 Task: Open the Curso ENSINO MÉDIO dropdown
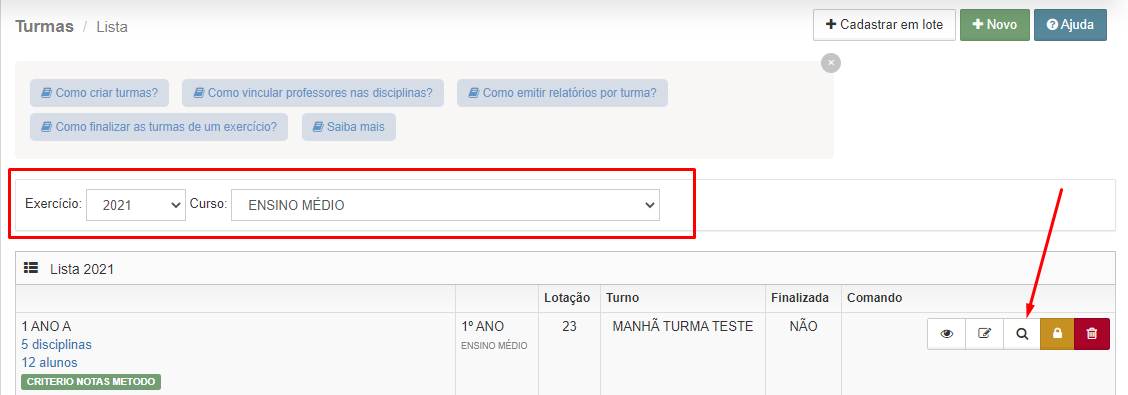[x=445, y=205]
